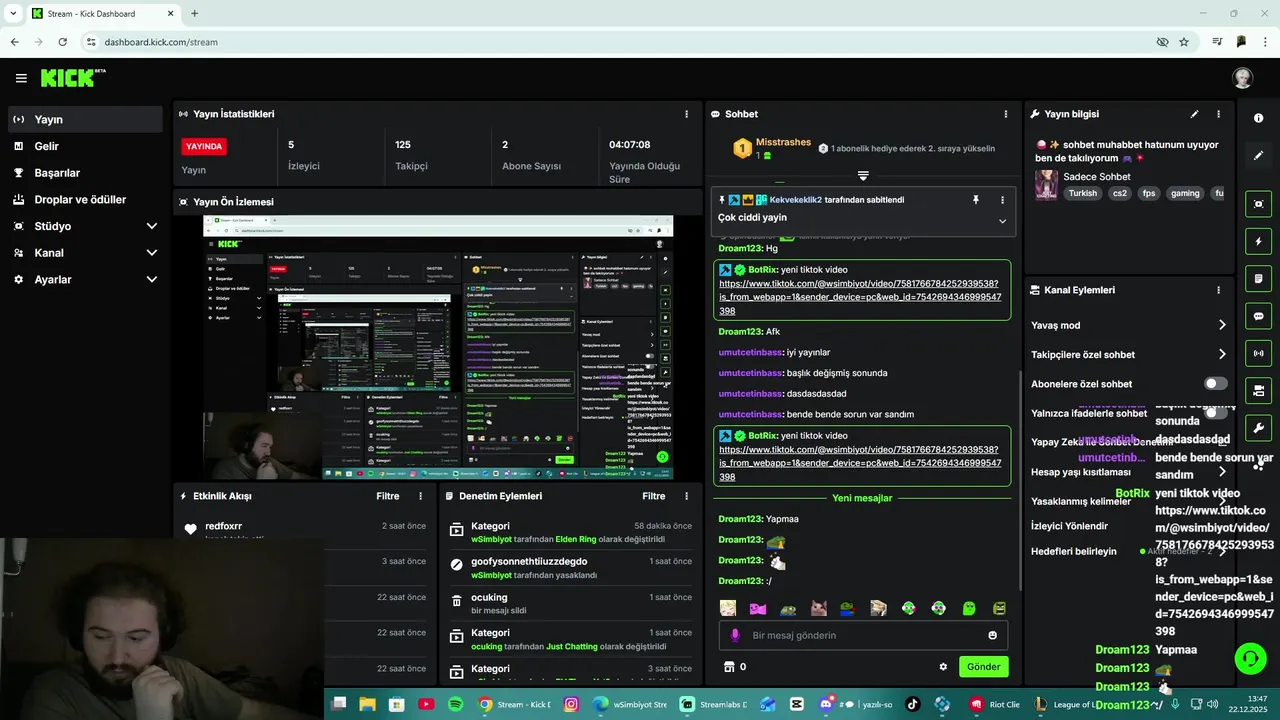
Task: Click the lightning bolt widget icon in right sidebar
Action: coord(1258,241)
